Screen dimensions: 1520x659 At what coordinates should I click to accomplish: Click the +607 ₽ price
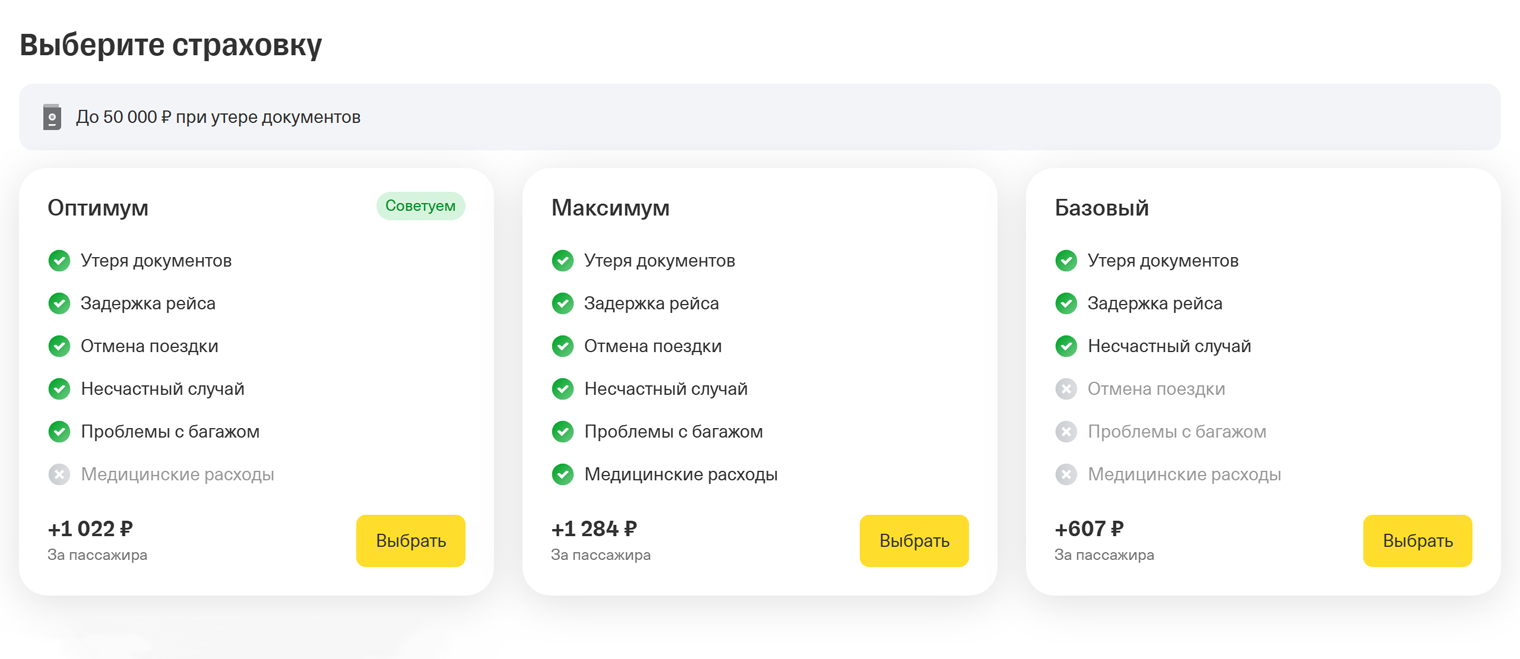[1089, 529]
